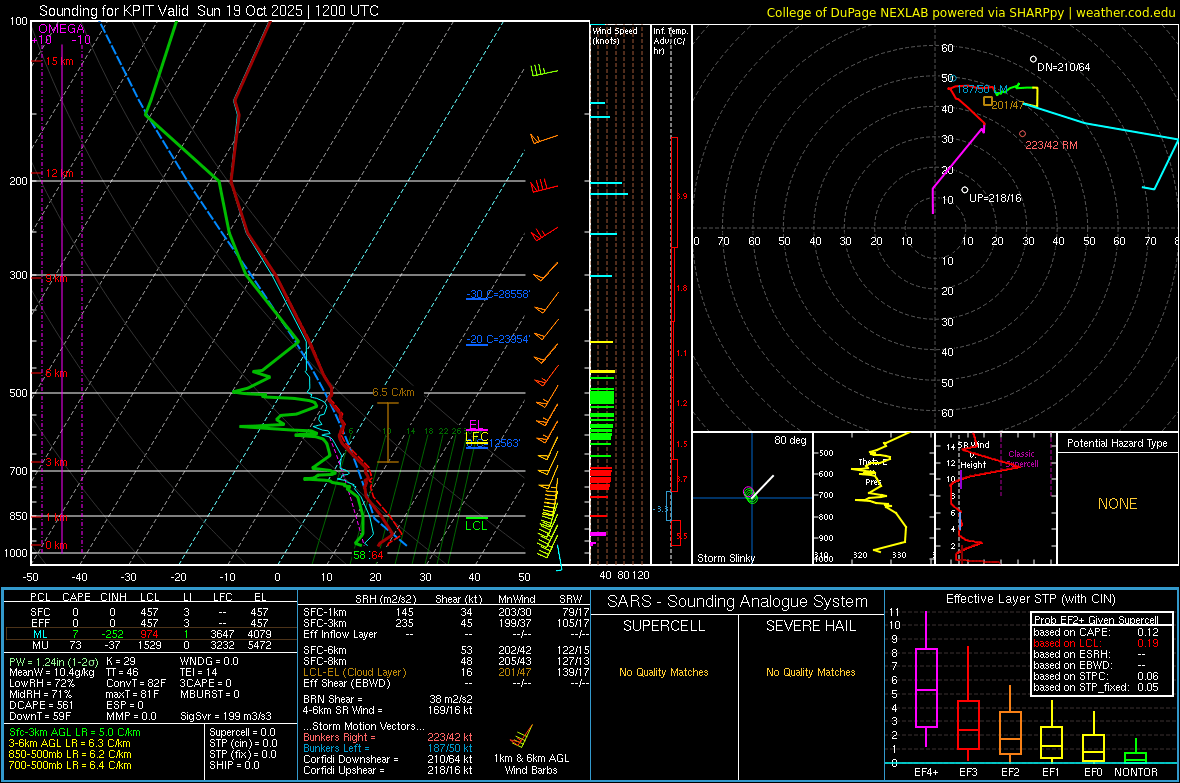Click the '80 deg' slinky angle text
This screenshot has width=1180, height=783.
click(x=789, y=440)
